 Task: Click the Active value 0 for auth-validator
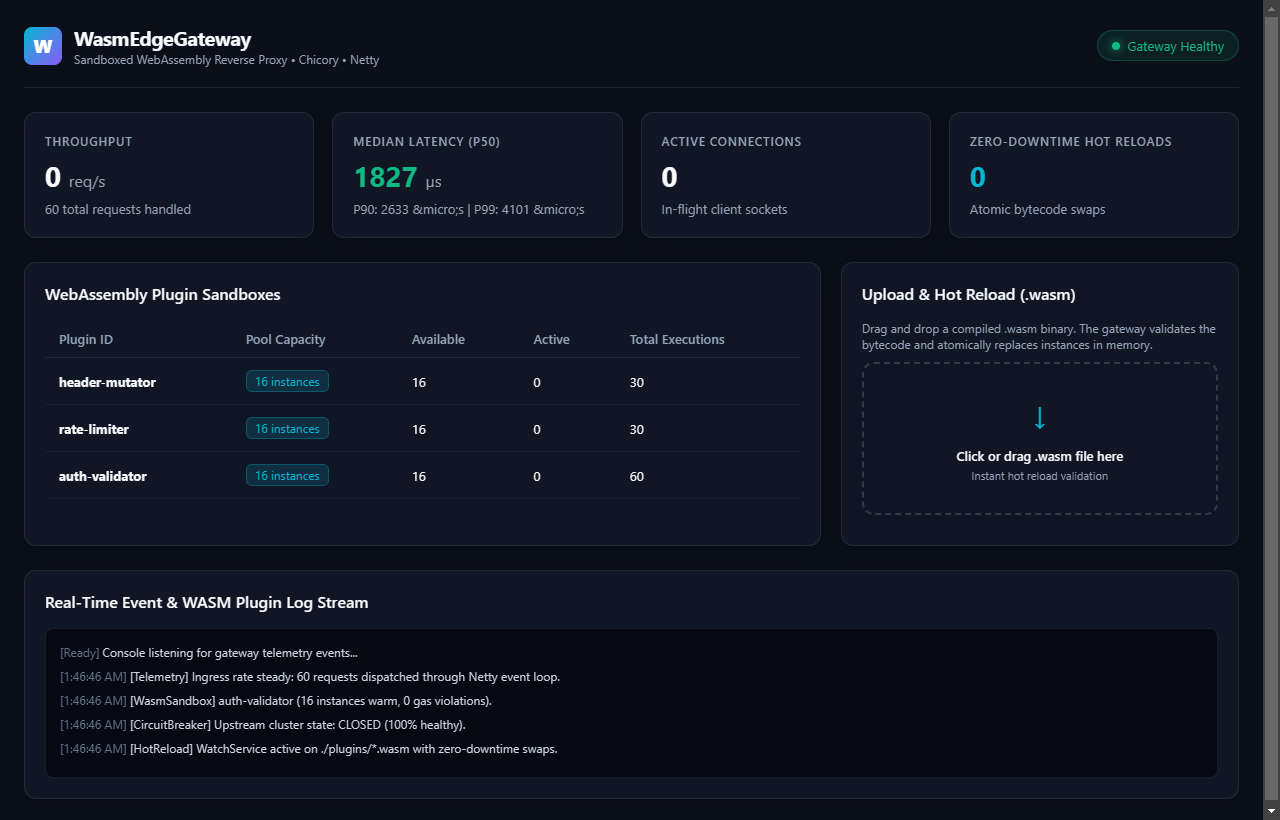(x=537, y=476)
